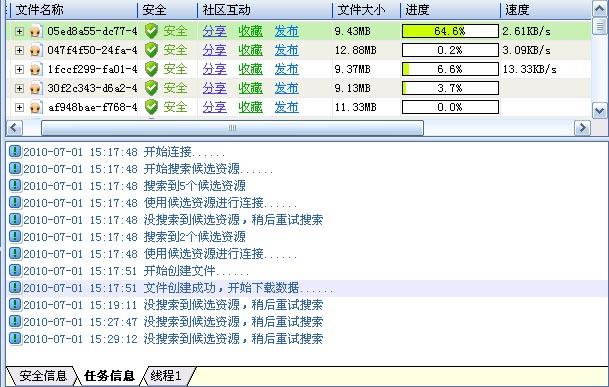Click 分享 link for 1fccf299-fa01-4
609x387 pixels.
[x=214, y=69]
